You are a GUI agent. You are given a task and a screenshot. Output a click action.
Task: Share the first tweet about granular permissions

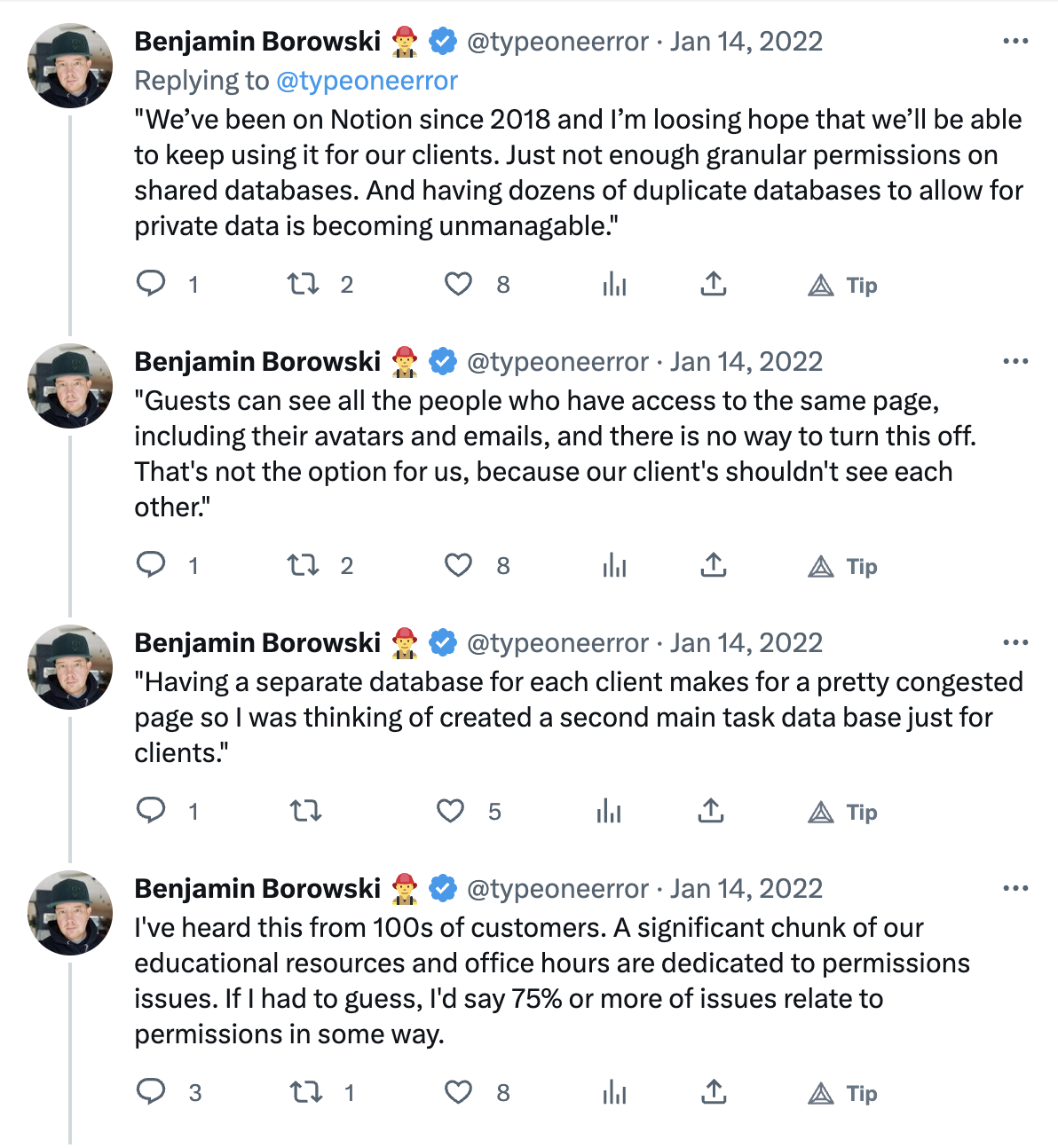point(714,284)
